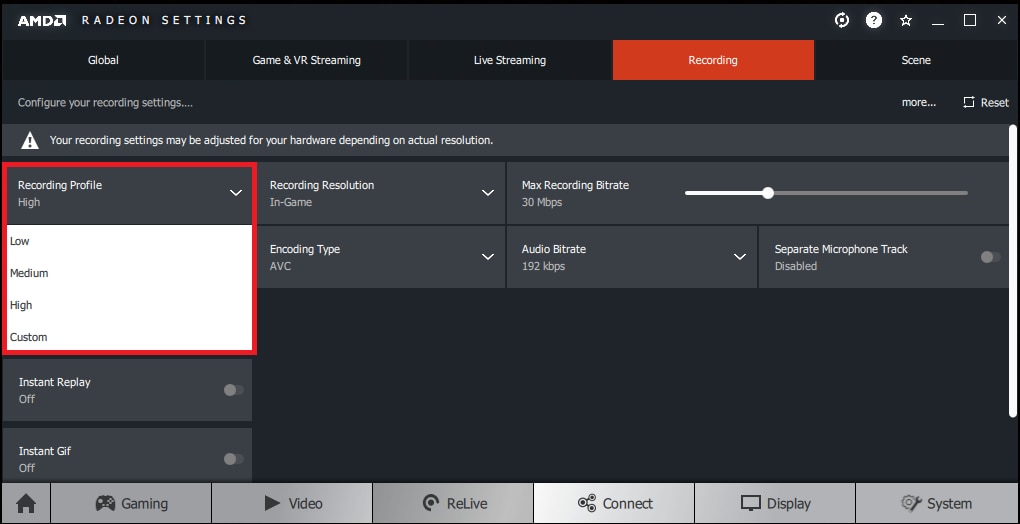Open the ReLive section
This screenshot has height=524, width=1020.
coord(453,503)
